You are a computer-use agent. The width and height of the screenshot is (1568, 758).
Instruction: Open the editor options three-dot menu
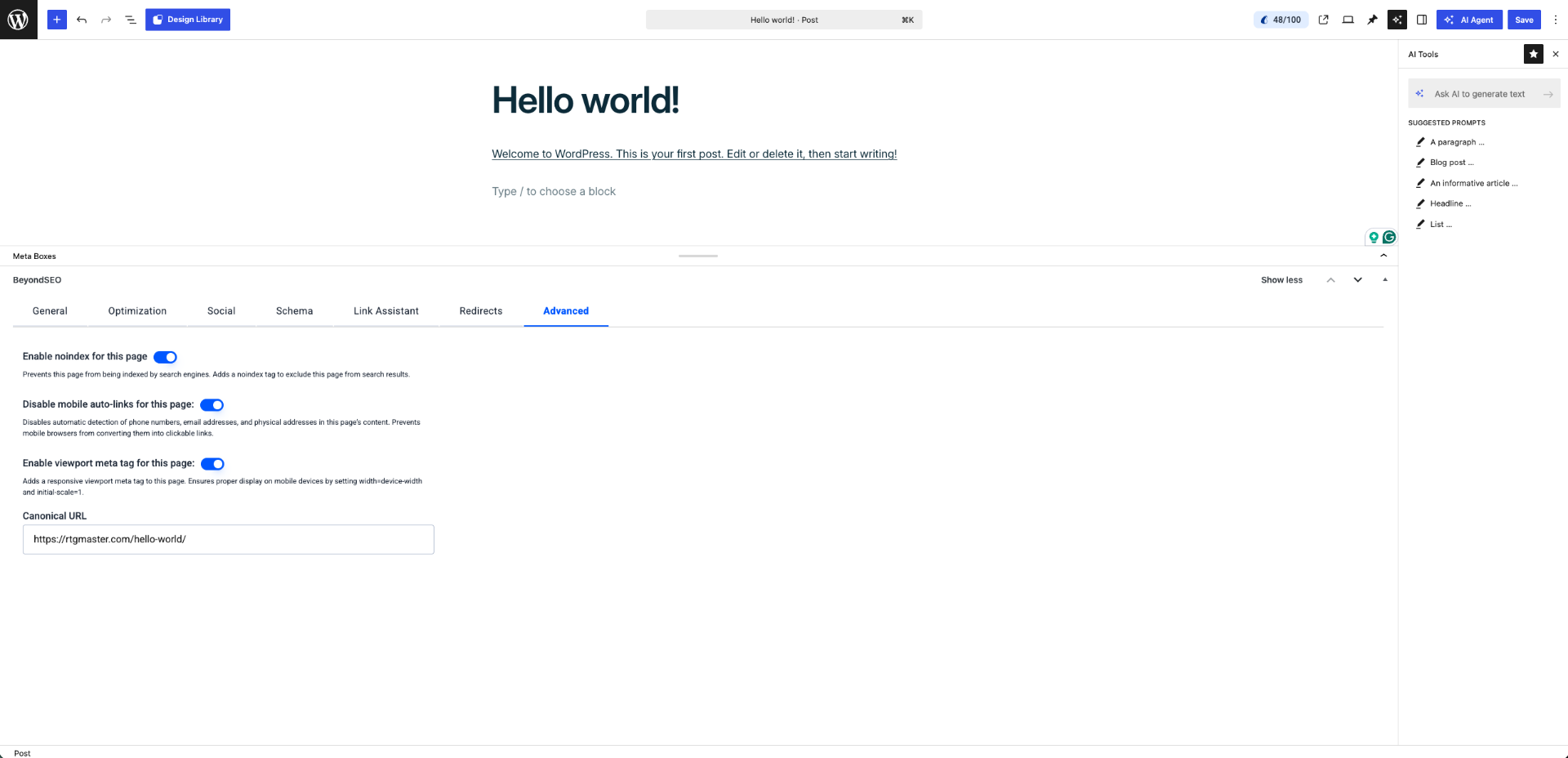[x=1556, y=20]
